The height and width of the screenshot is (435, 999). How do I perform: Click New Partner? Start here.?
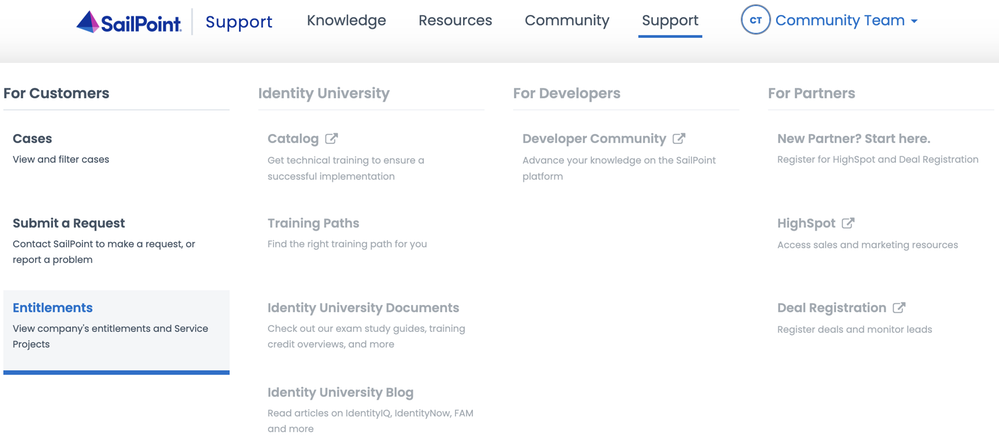(x=853, y=139)
